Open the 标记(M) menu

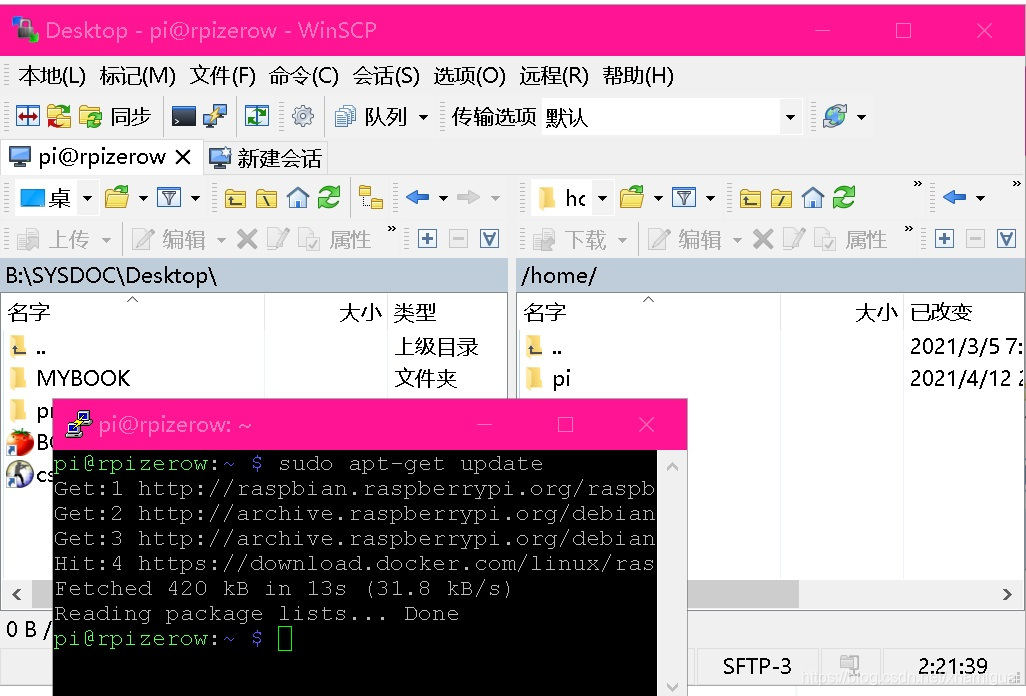137,76
